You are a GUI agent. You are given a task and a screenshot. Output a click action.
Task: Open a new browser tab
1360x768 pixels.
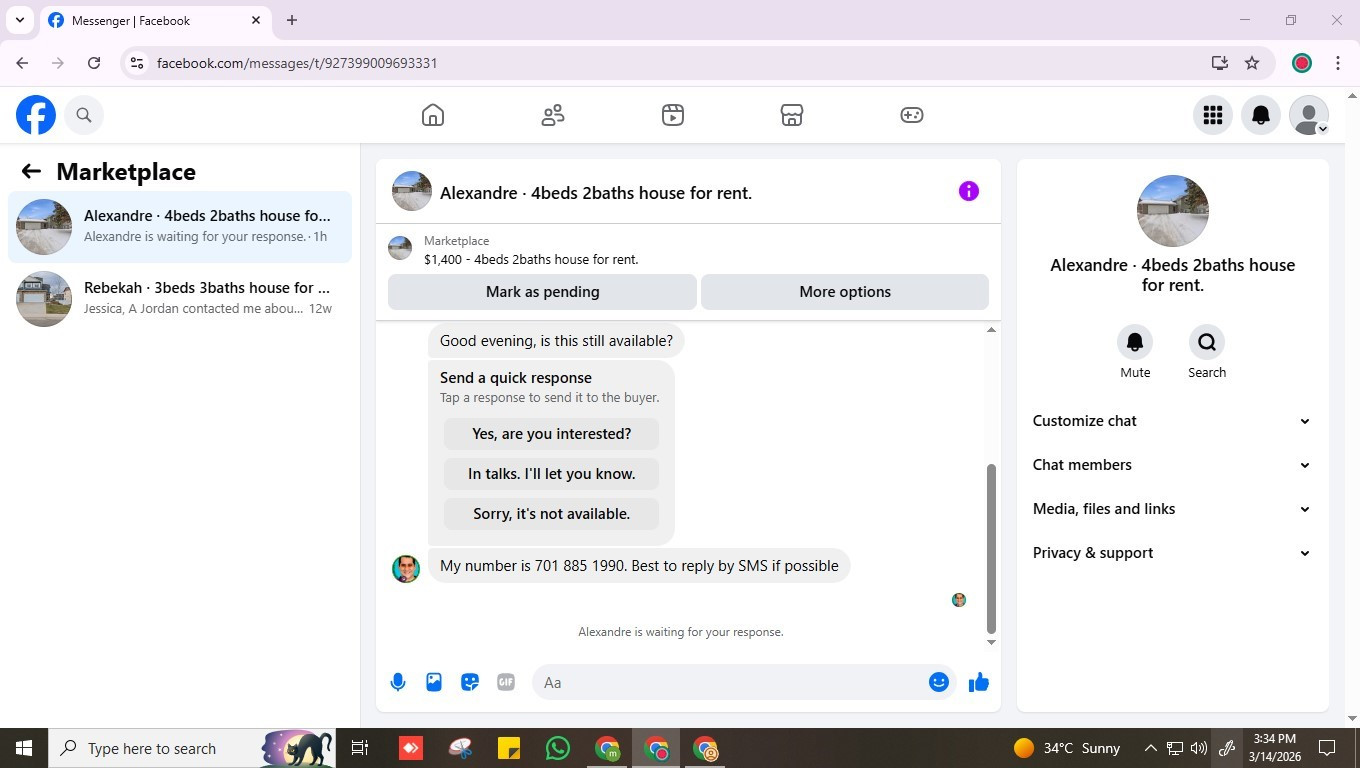292,20
